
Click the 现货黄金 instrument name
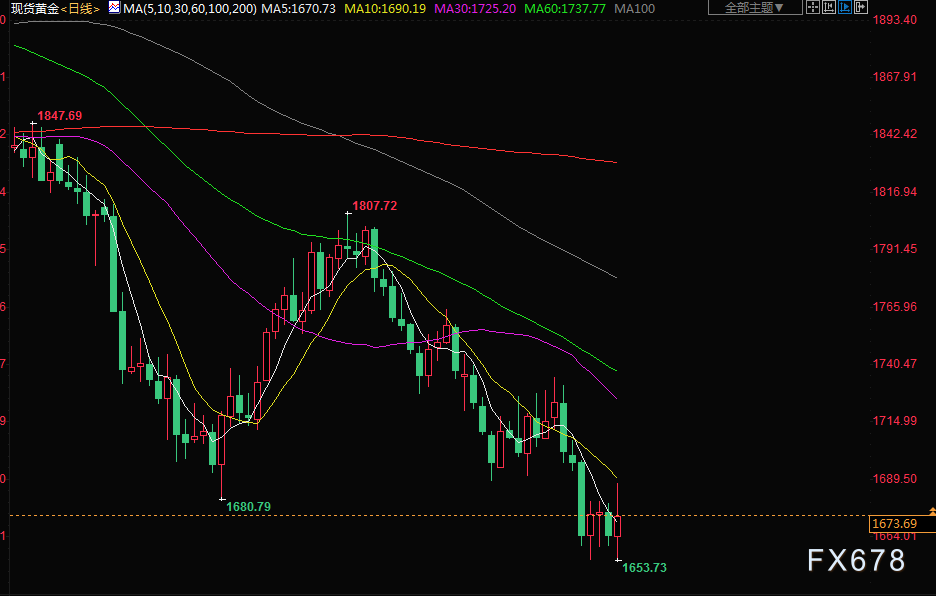[29, 8]
